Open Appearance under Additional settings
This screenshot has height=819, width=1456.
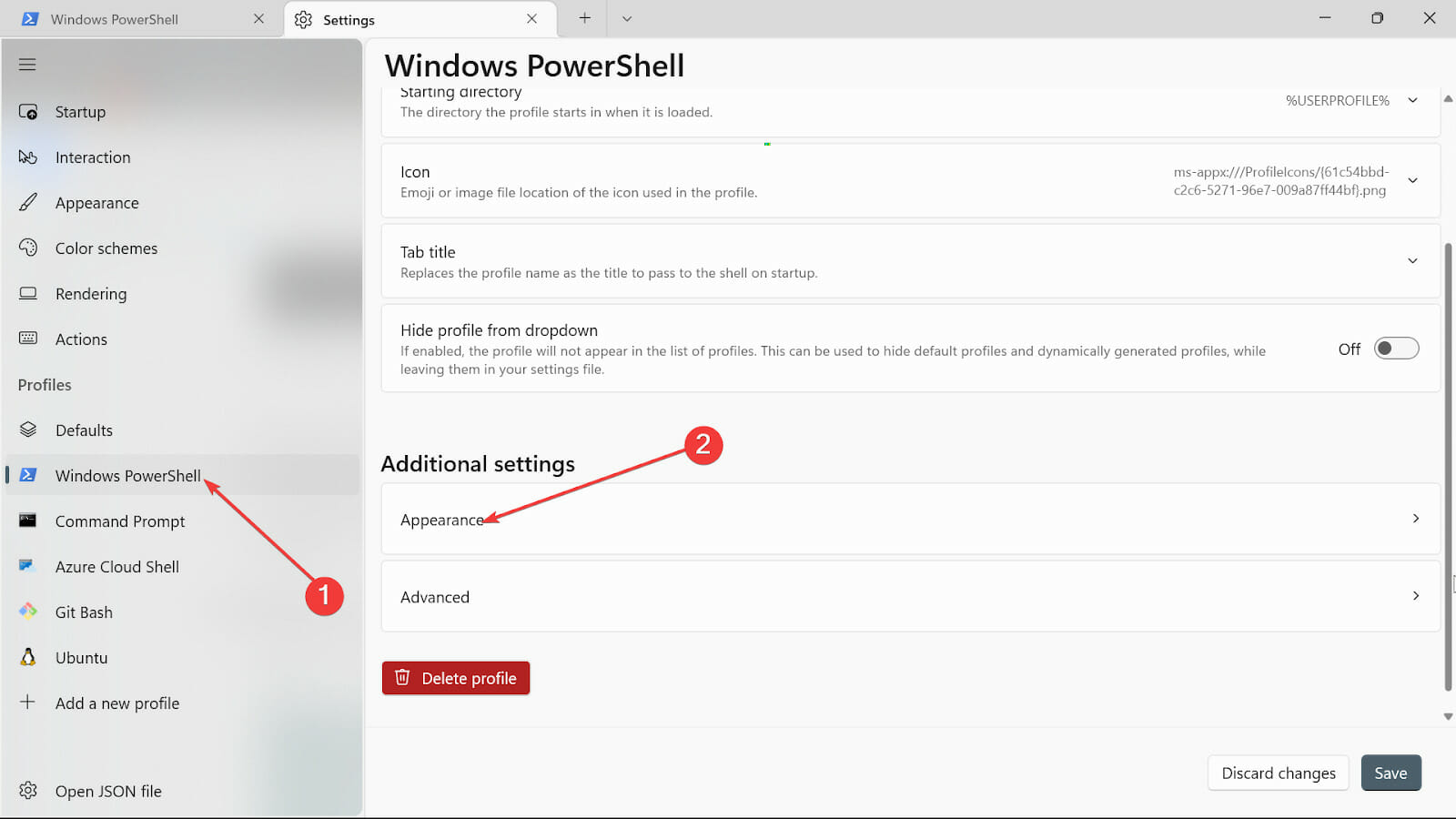pos(910,519)
